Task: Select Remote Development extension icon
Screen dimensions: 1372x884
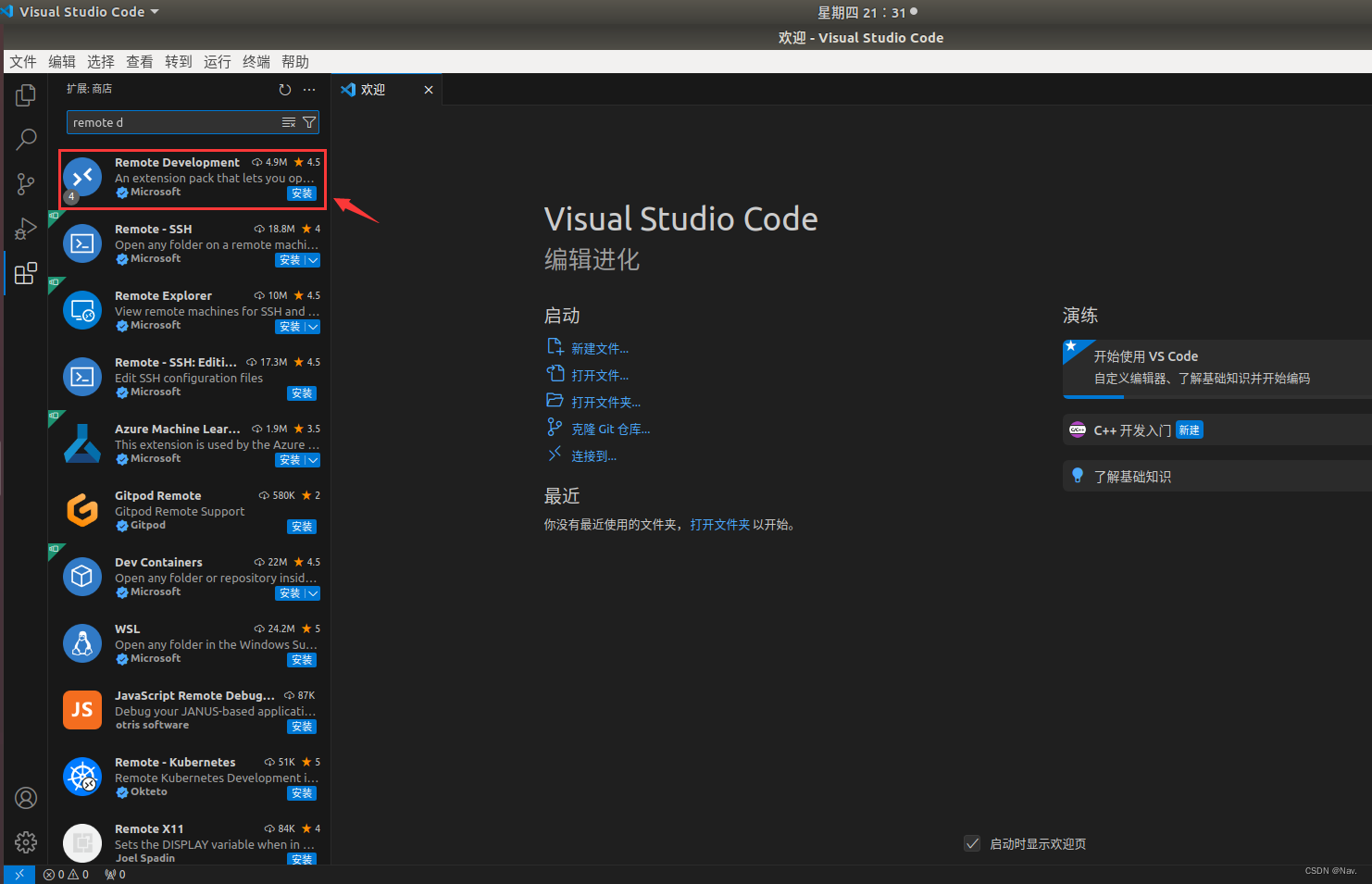Action: pyautogui.click(x=82, y=177)
